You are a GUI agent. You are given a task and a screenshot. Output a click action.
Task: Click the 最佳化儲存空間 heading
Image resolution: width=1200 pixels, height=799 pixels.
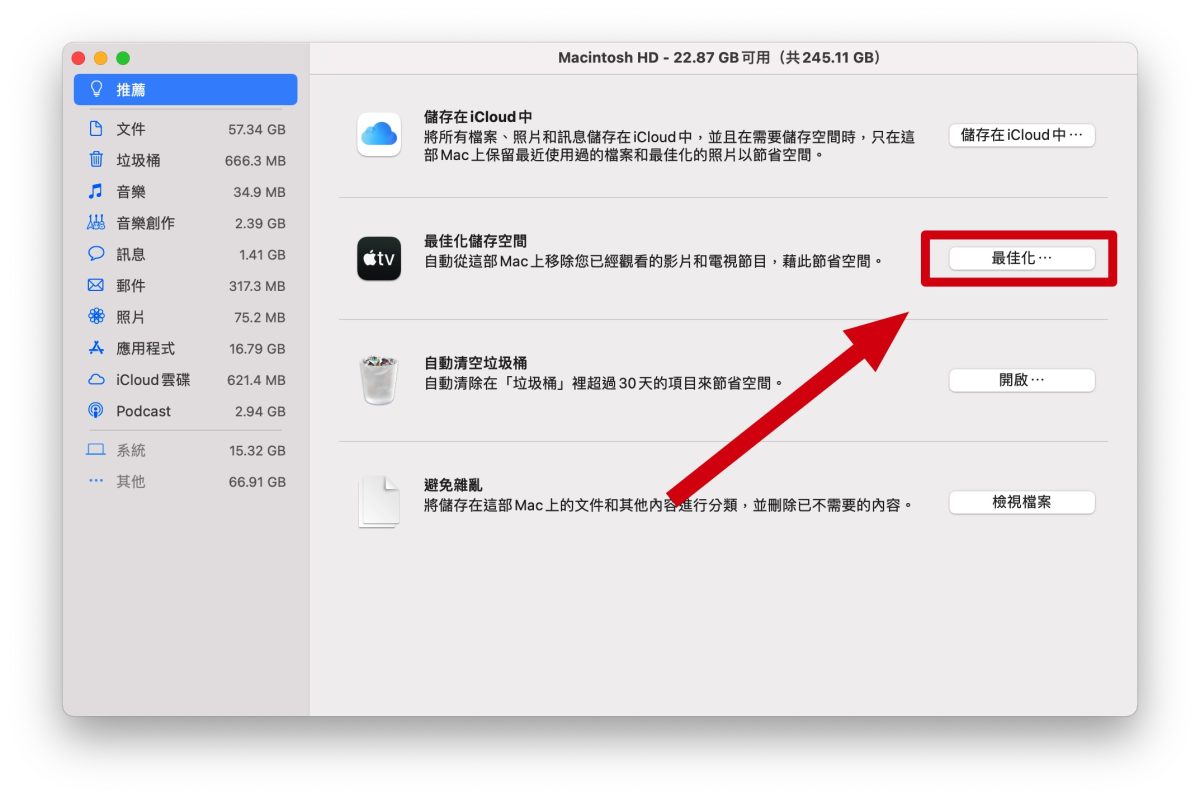click(x=475, y=241)
